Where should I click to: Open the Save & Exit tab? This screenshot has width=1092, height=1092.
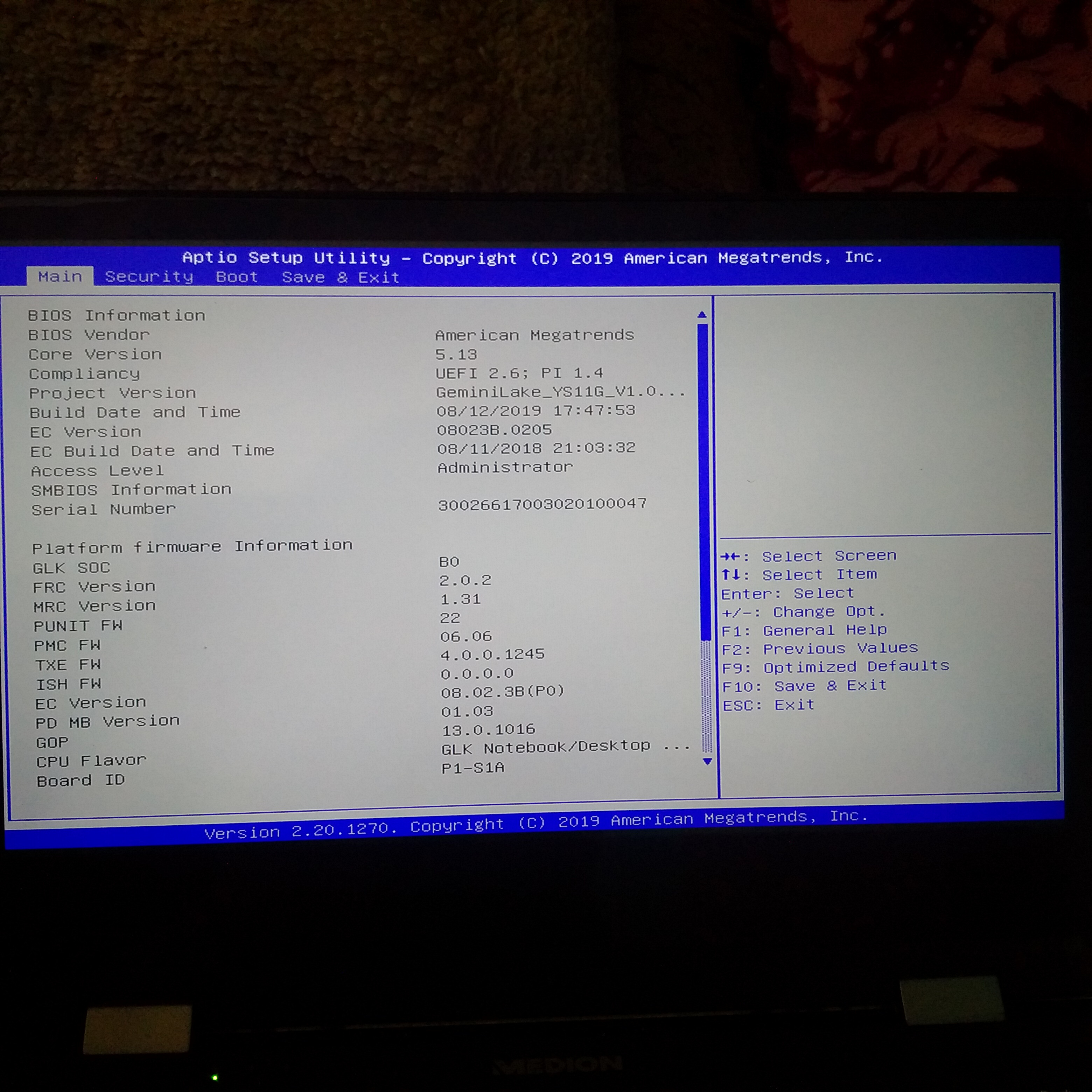coord(341,278)
